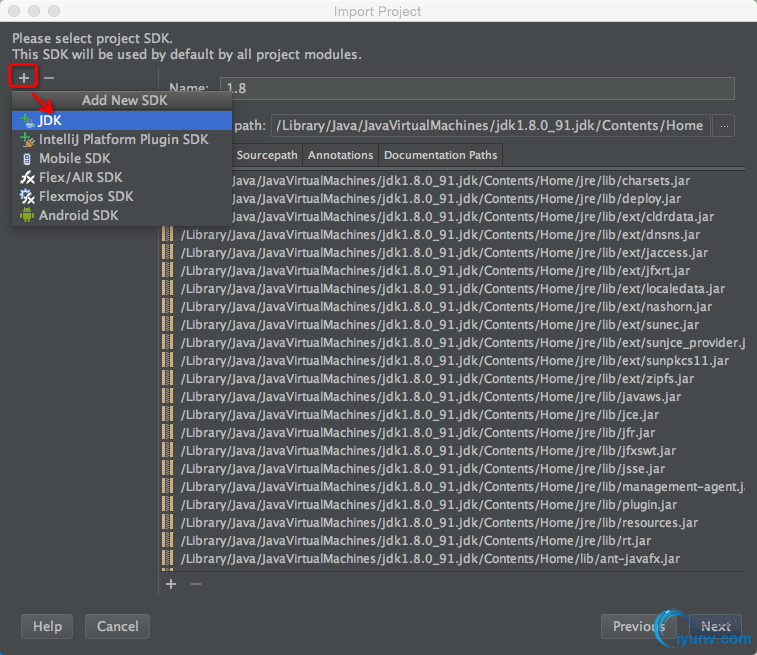
Task: Select the sunec.jar entry
Action: (x=454, y=325)
